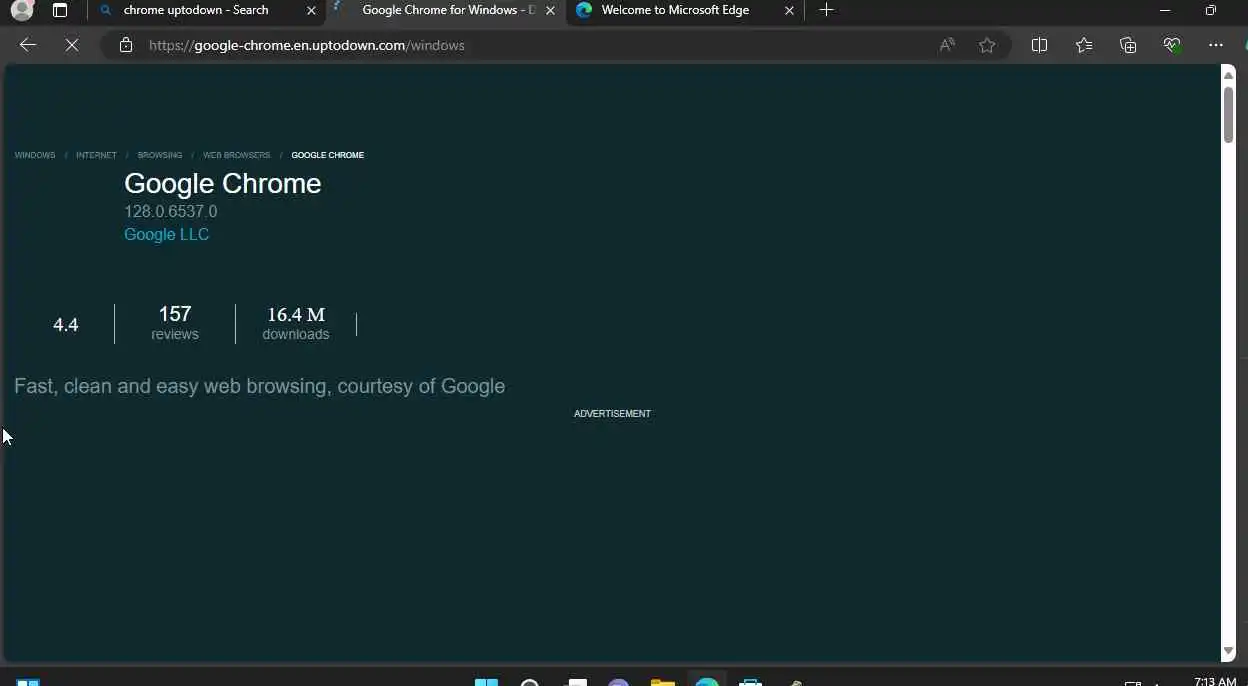The width and height of the screenshot is (1248, 686).
Task: Open WINDOWS breadcrumb link
Action: 35,155
